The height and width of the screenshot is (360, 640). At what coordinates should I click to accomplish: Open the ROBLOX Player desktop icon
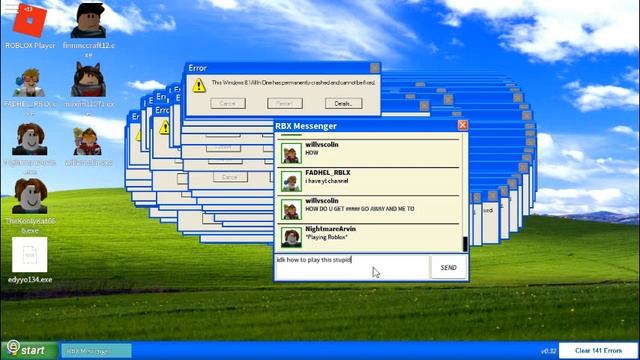click(x=30, y=20)
